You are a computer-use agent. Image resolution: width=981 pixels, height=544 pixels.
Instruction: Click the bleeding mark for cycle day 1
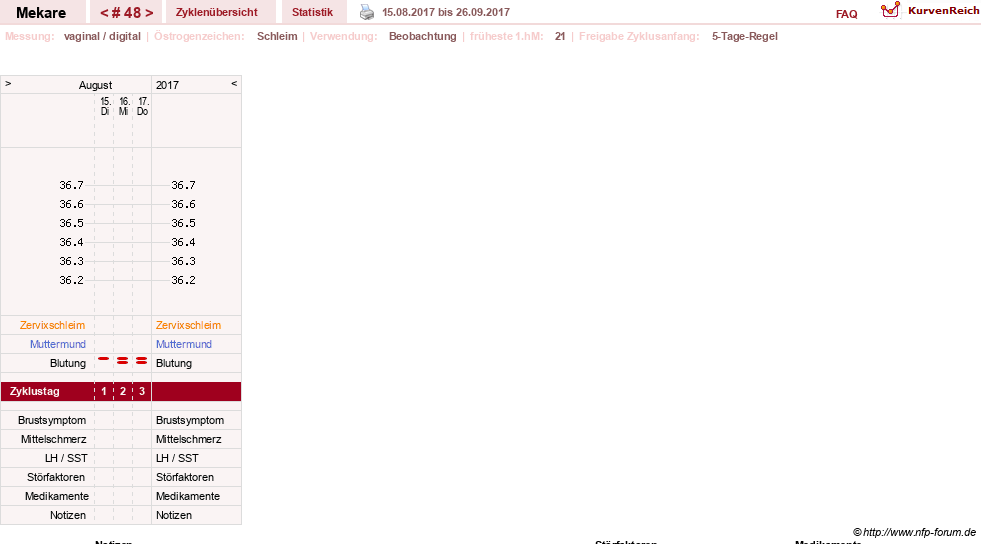104,359
